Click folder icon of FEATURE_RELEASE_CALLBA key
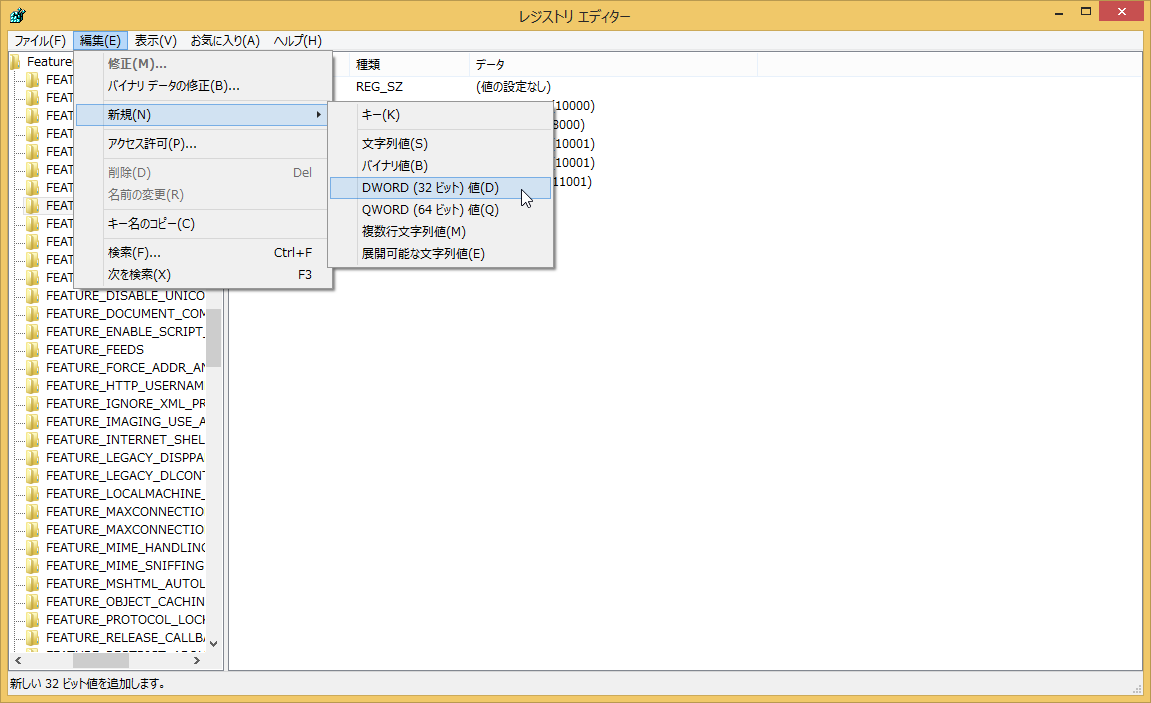Image resolution: width=1151 pixels, height=703 pixels. [33, 638]
